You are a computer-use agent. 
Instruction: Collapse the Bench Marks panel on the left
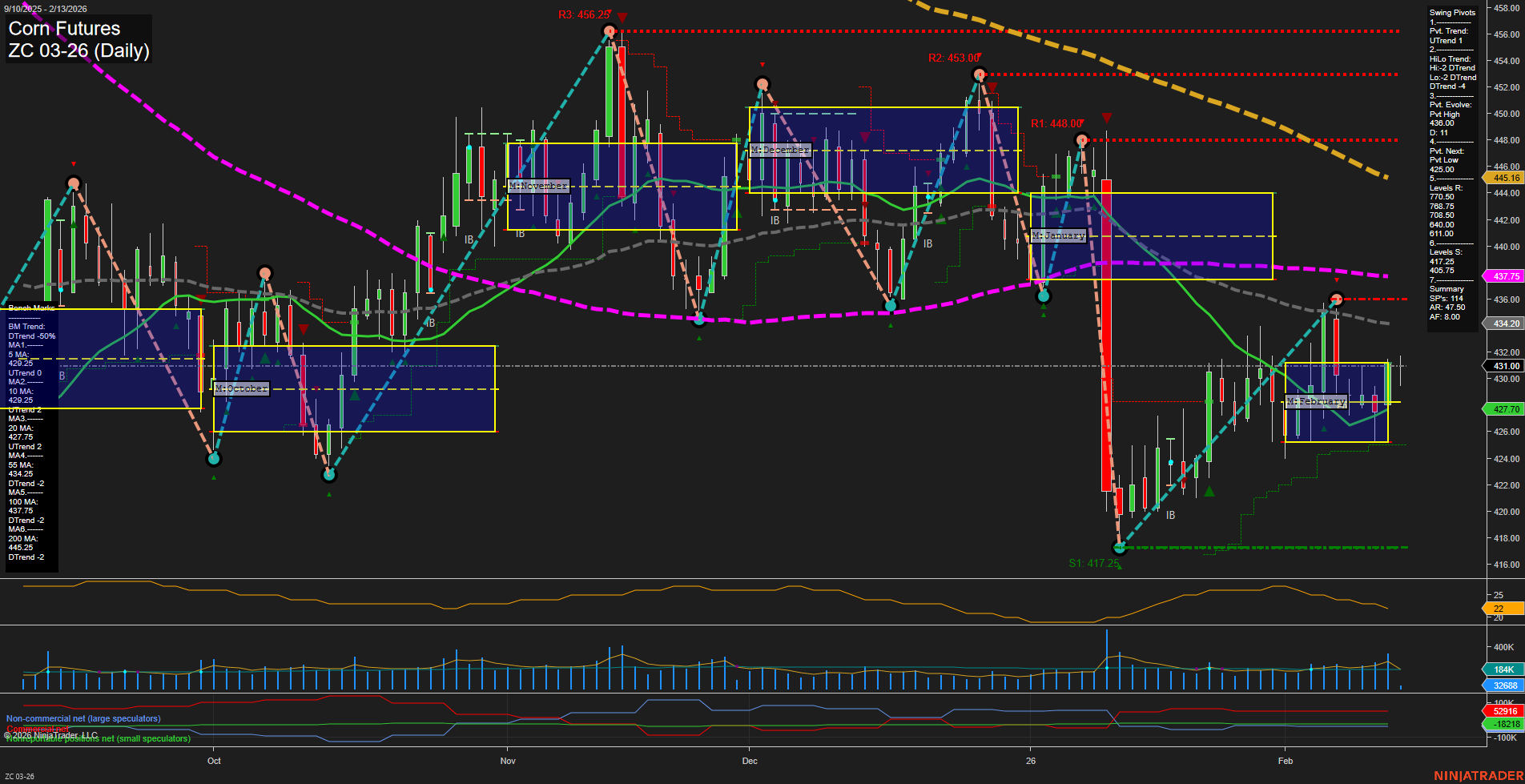click(x=30, y=308)
